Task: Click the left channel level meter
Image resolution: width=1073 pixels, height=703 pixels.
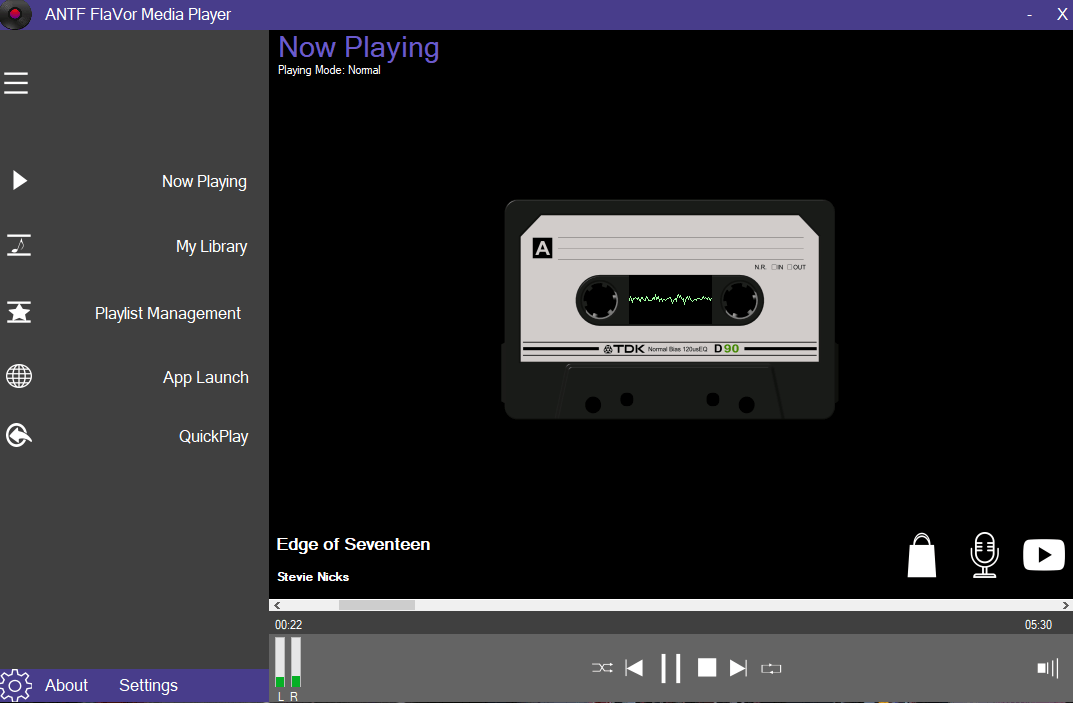Action: click(280, 662)
